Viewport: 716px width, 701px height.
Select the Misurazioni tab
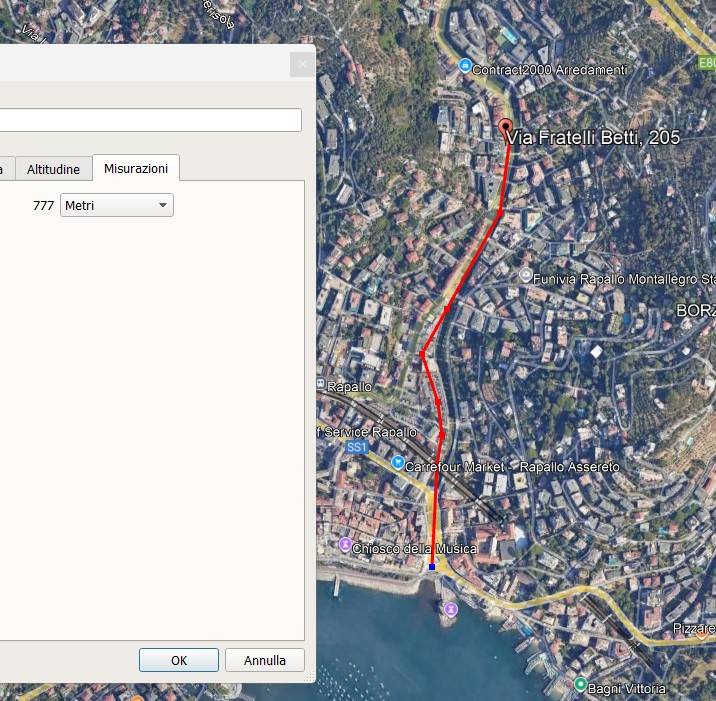coord(136,169)
